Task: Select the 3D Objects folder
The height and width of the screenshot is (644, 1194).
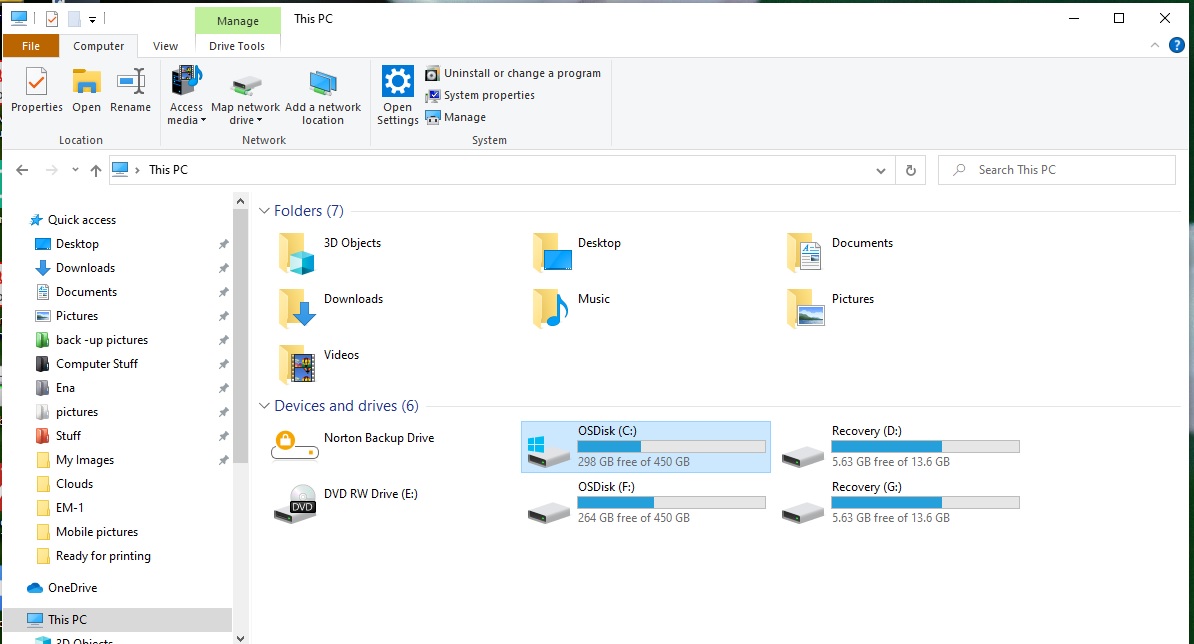Action: [x=330, y=253]
